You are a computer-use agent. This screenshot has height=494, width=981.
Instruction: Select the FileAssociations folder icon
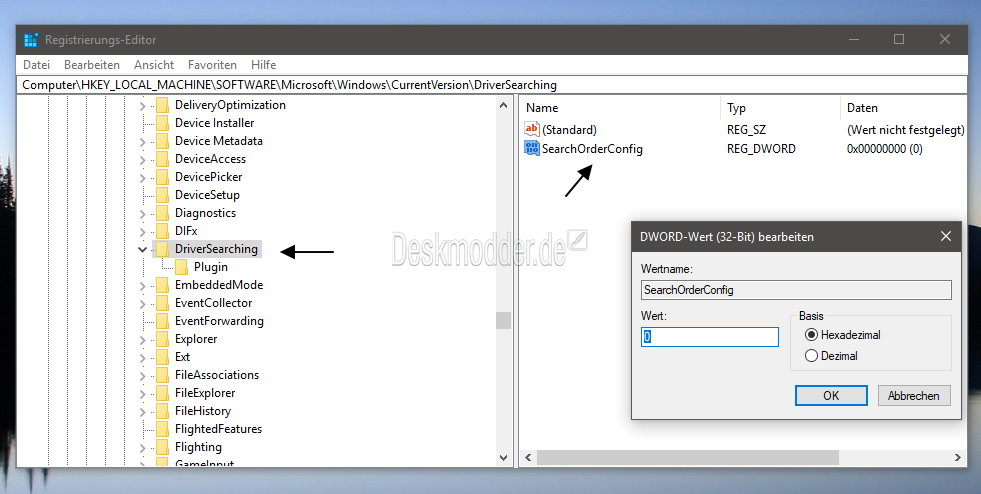[162, 375]
